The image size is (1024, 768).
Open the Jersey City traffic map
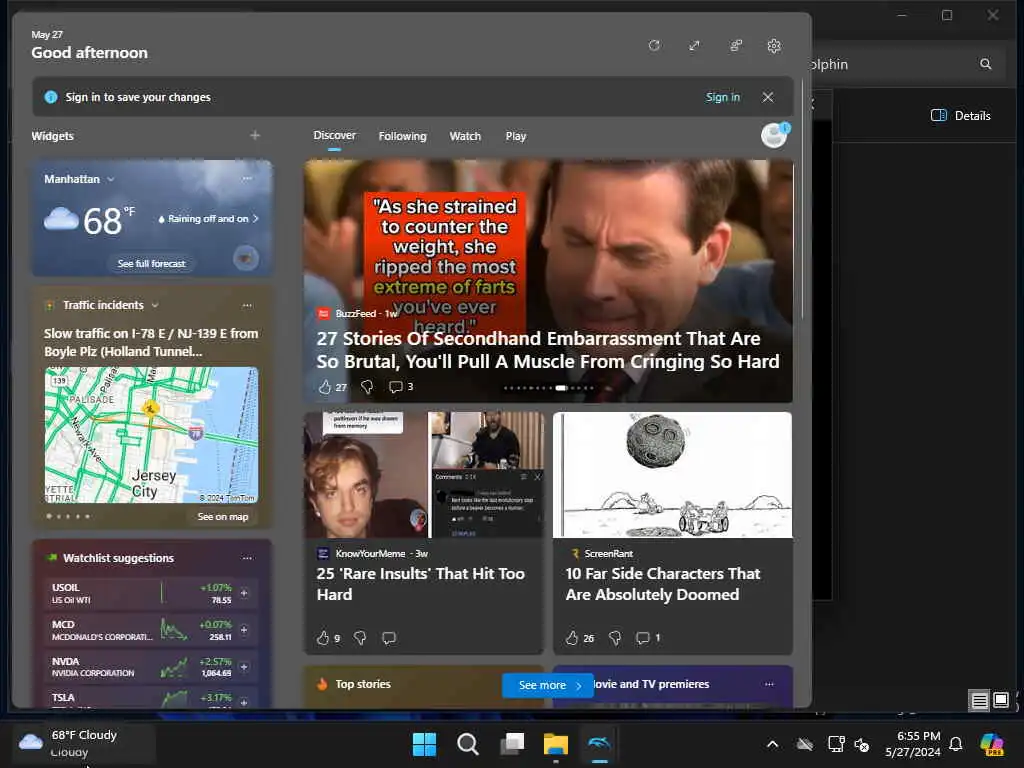tap(152, 435)
